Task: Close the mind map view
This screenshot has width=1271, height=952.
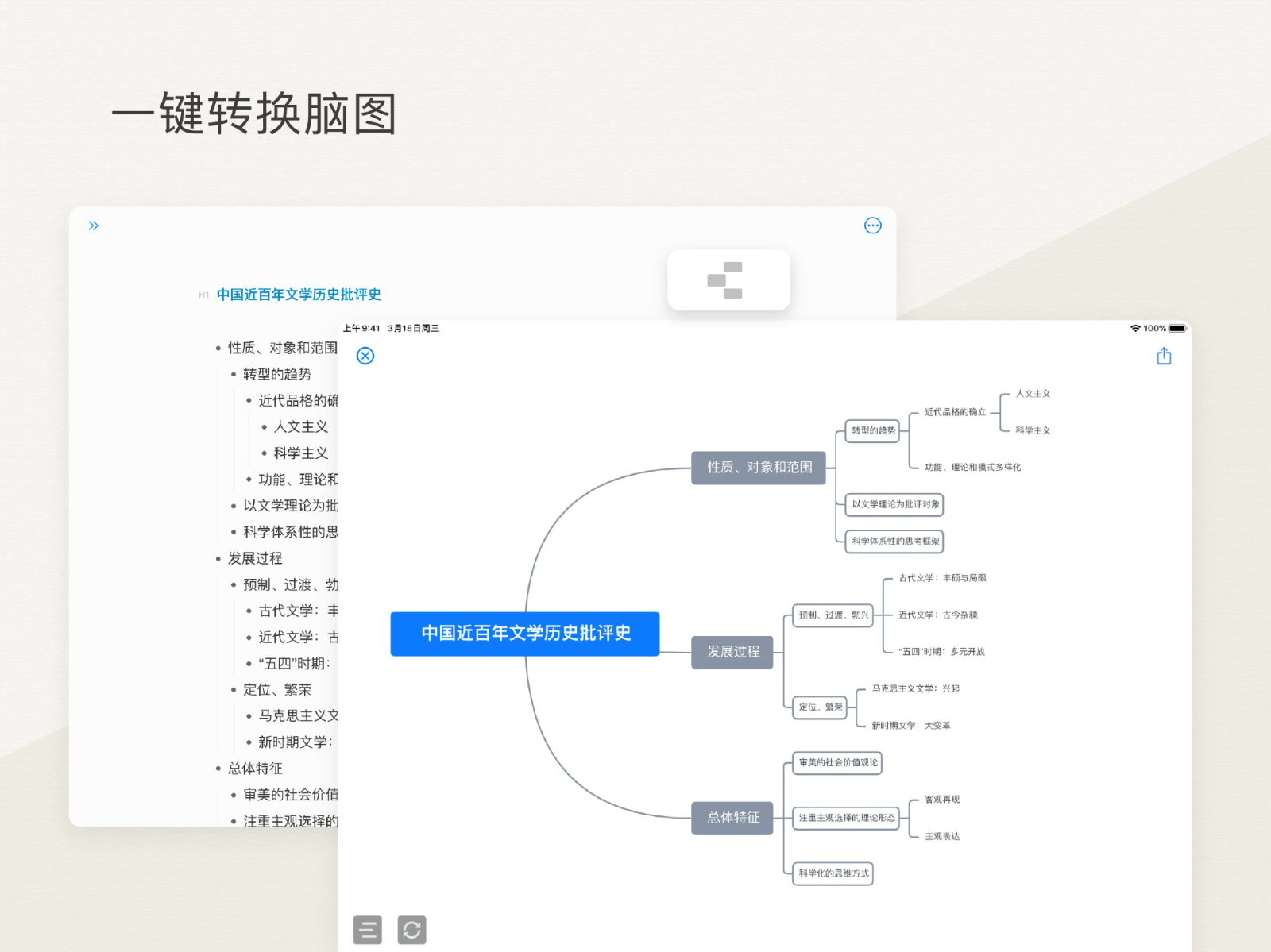Action: click(x=365, y=356)
